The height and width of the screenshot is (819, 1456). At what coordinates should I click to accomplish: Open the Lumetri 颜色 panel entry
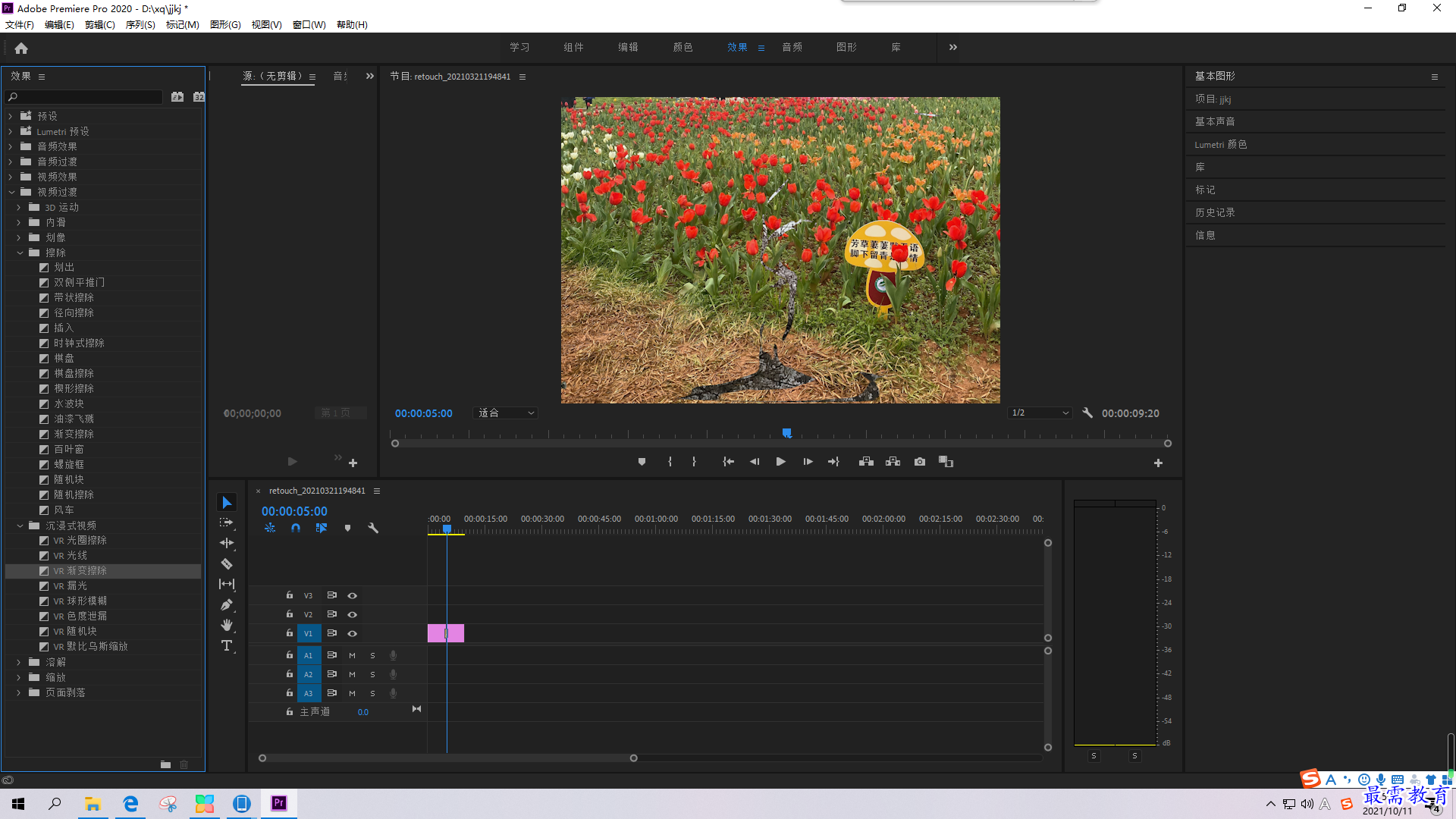[1220, 144]
